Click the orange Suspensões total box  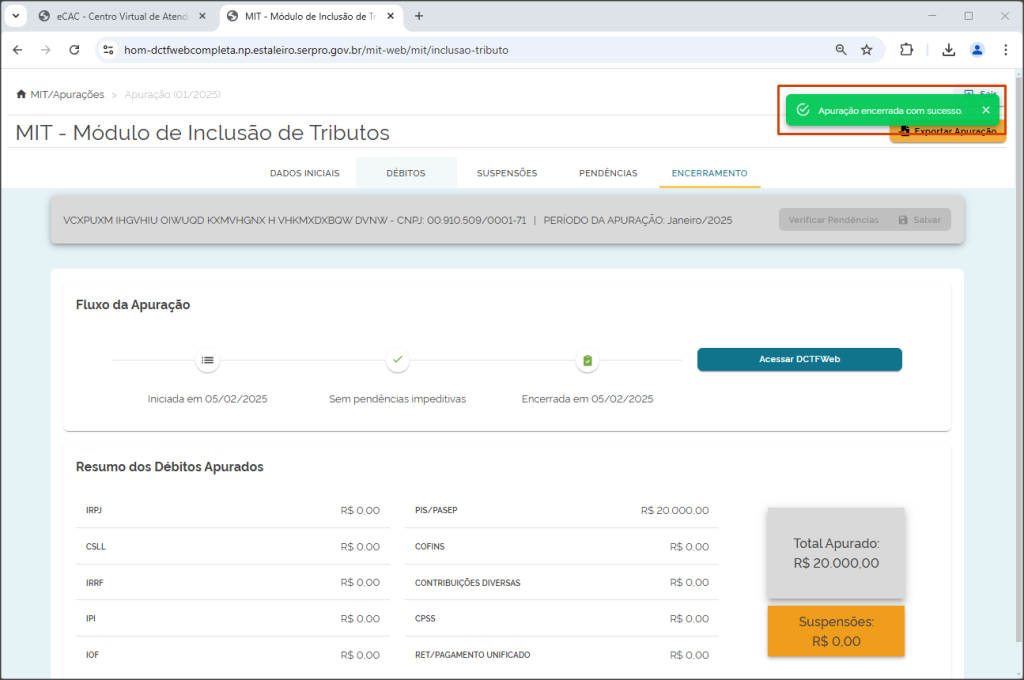coord(836,631)
